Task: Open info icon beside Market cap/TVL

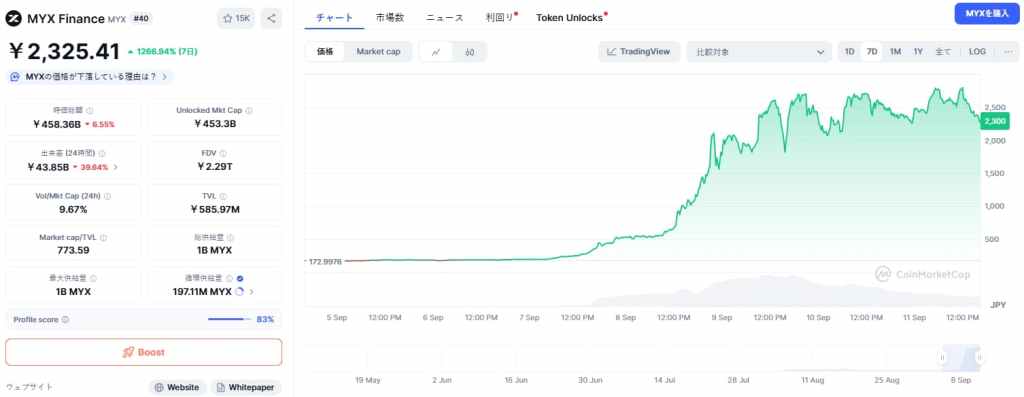Action: coord(103,238)
